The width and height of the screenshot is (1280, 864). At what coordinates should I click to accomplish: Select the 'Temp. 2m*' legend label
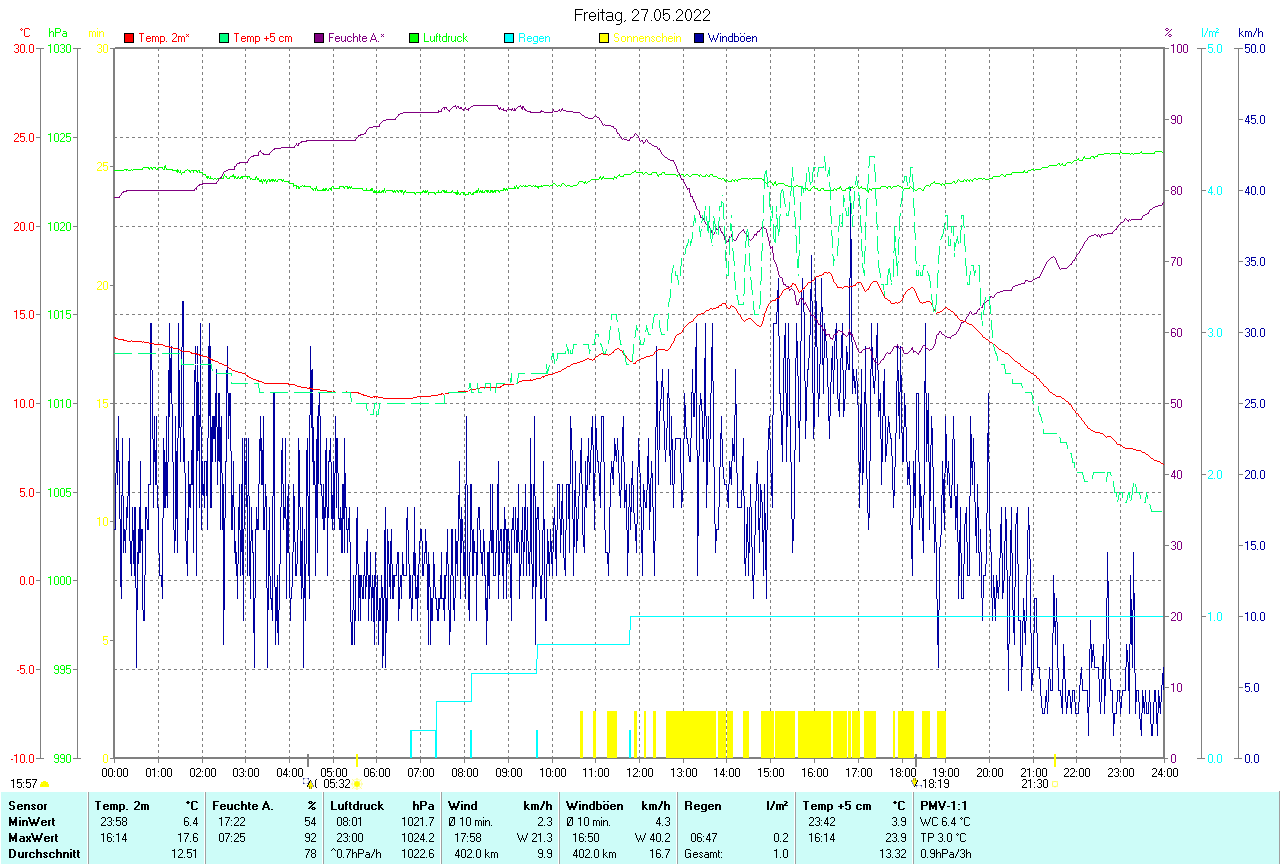tap(164, 38)
